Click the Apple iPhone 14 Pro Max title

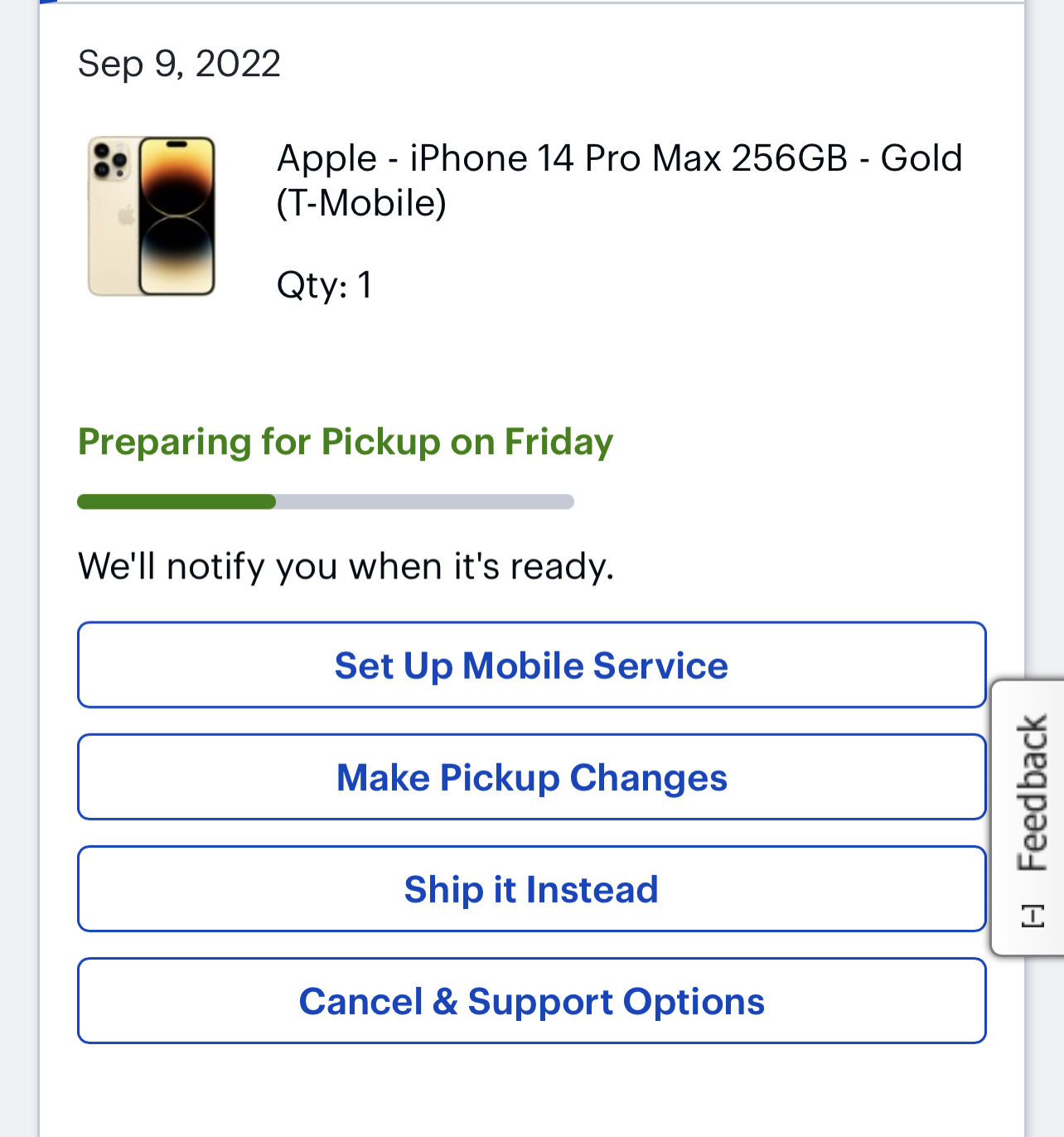click(619, 180)
